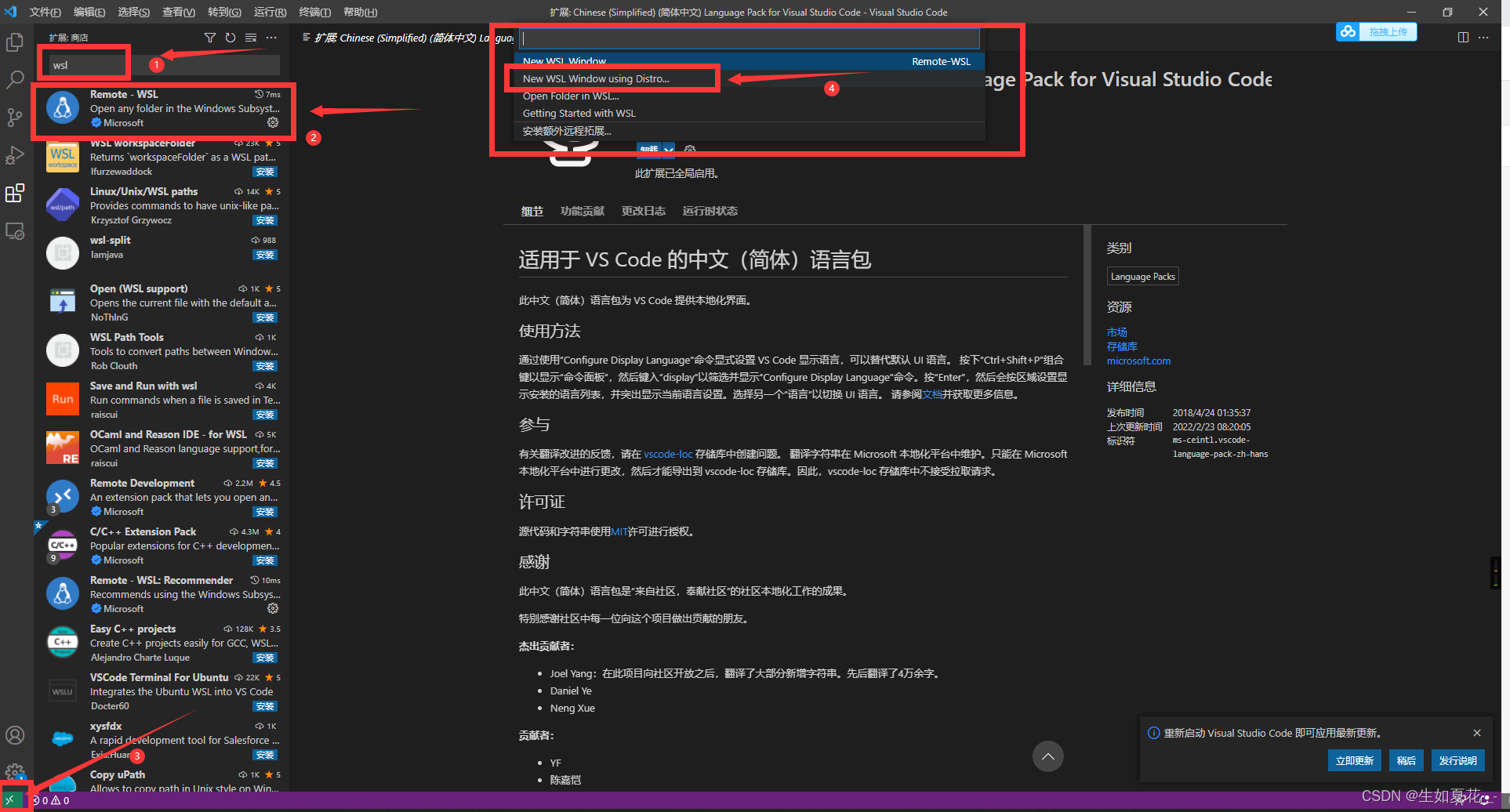Viewport: 1510px width, 812px height.
Task: Refresh the extensions list
Action: (x=230, y=37)
